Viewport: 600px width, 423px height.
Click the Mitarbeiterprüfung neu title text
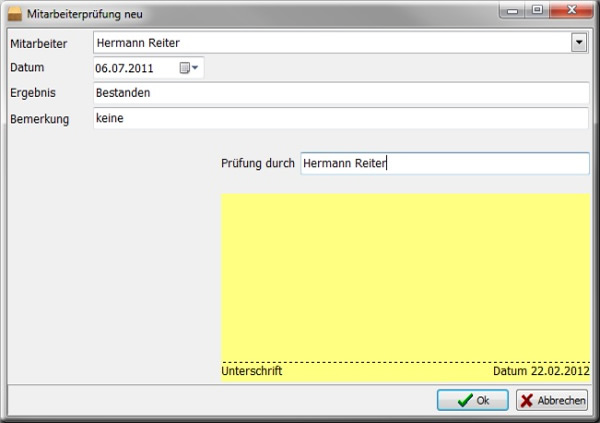point(85,15)
